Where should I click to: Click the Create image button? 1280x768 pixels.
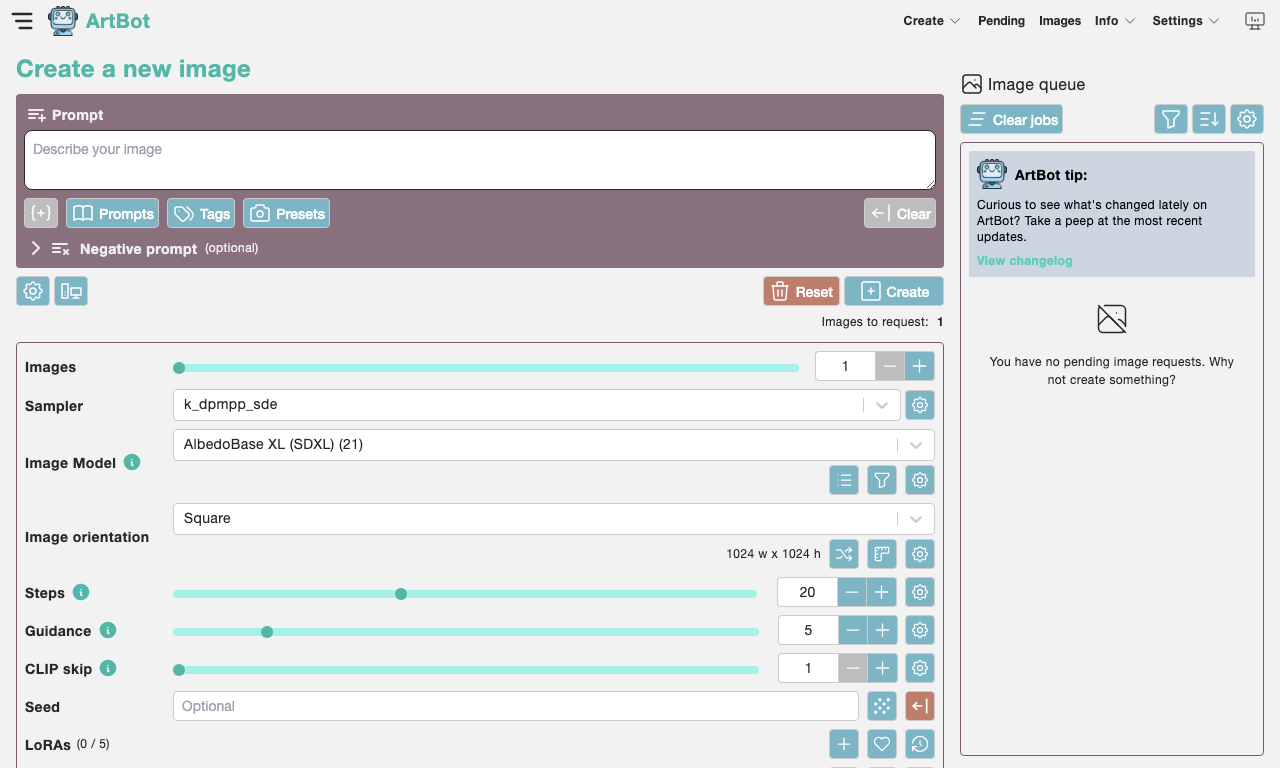(894, 291)
